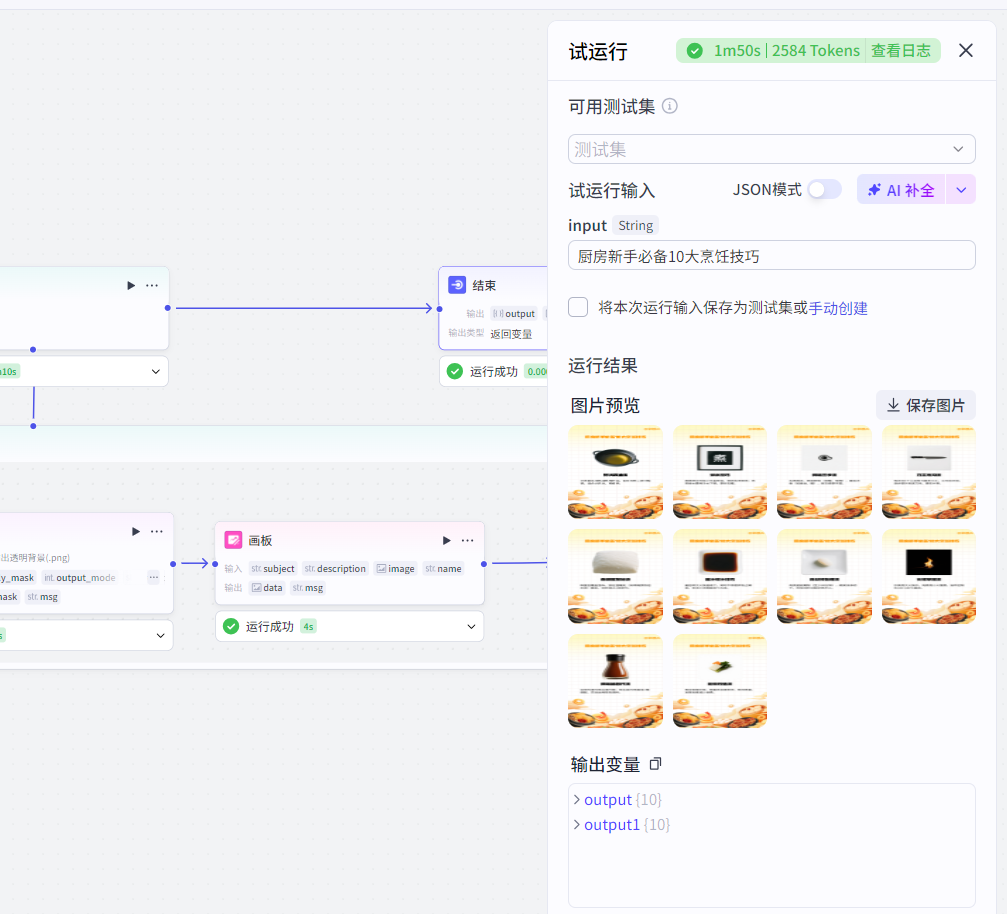Click the more options dots on 画板 node
The height and width of the screenshot is (914, 1007).
coord(467,540)
